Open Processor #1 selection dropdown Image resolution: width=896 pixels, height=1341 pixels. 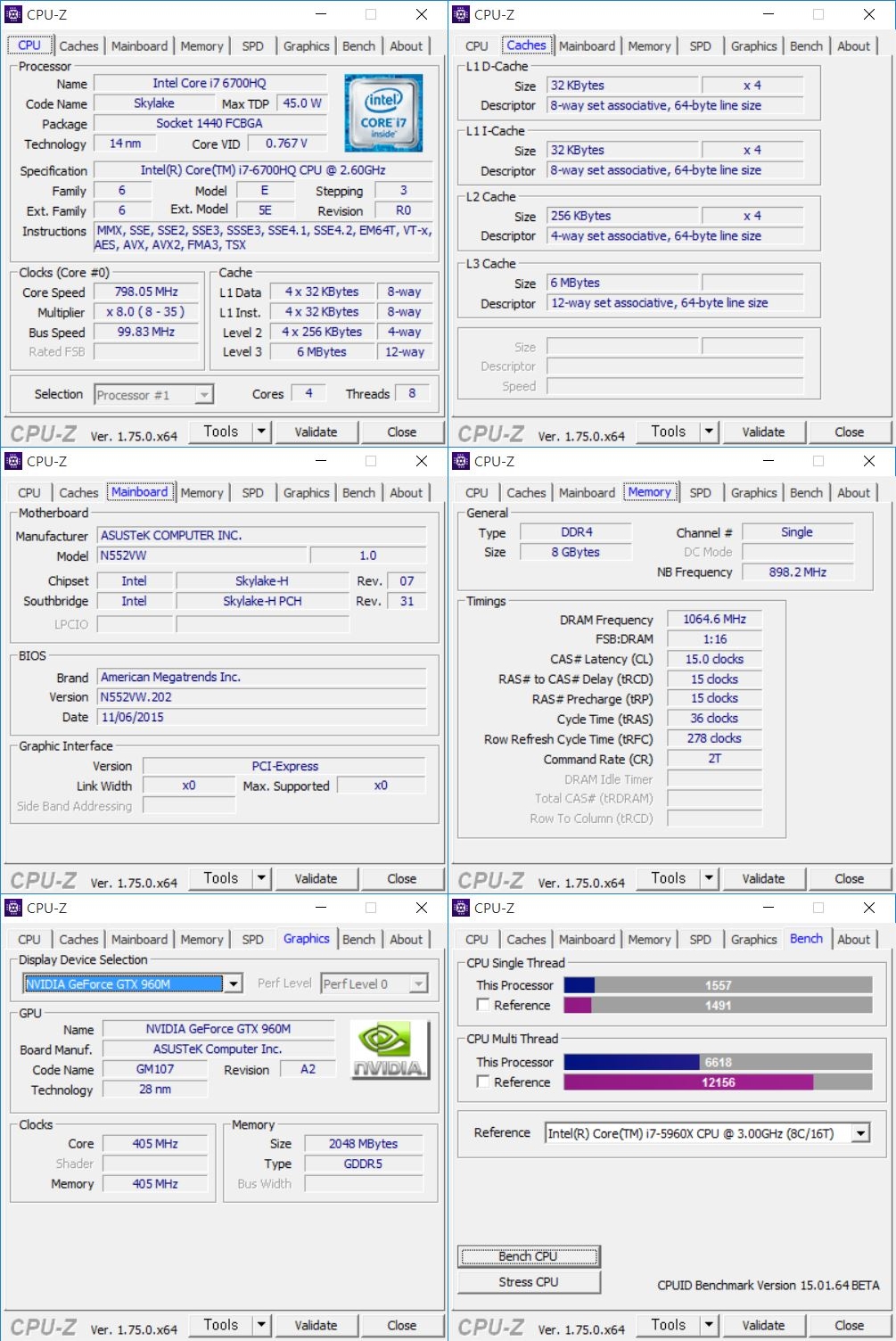coord(204,395)
